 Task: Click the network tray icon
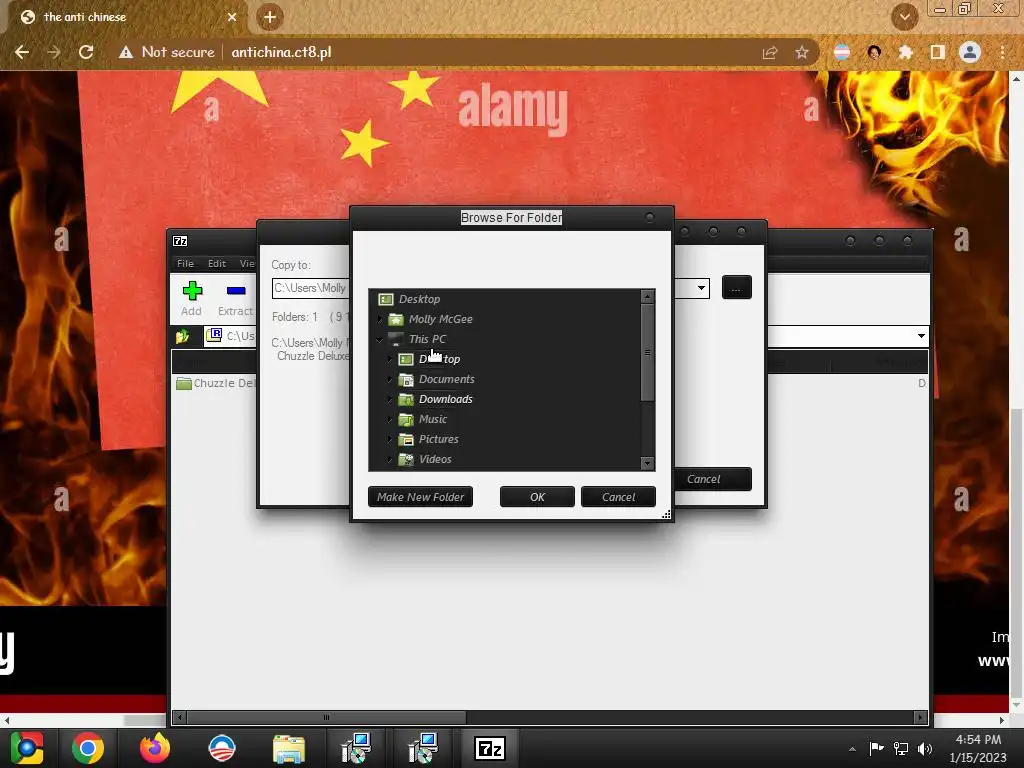click(x=901, y=748)
